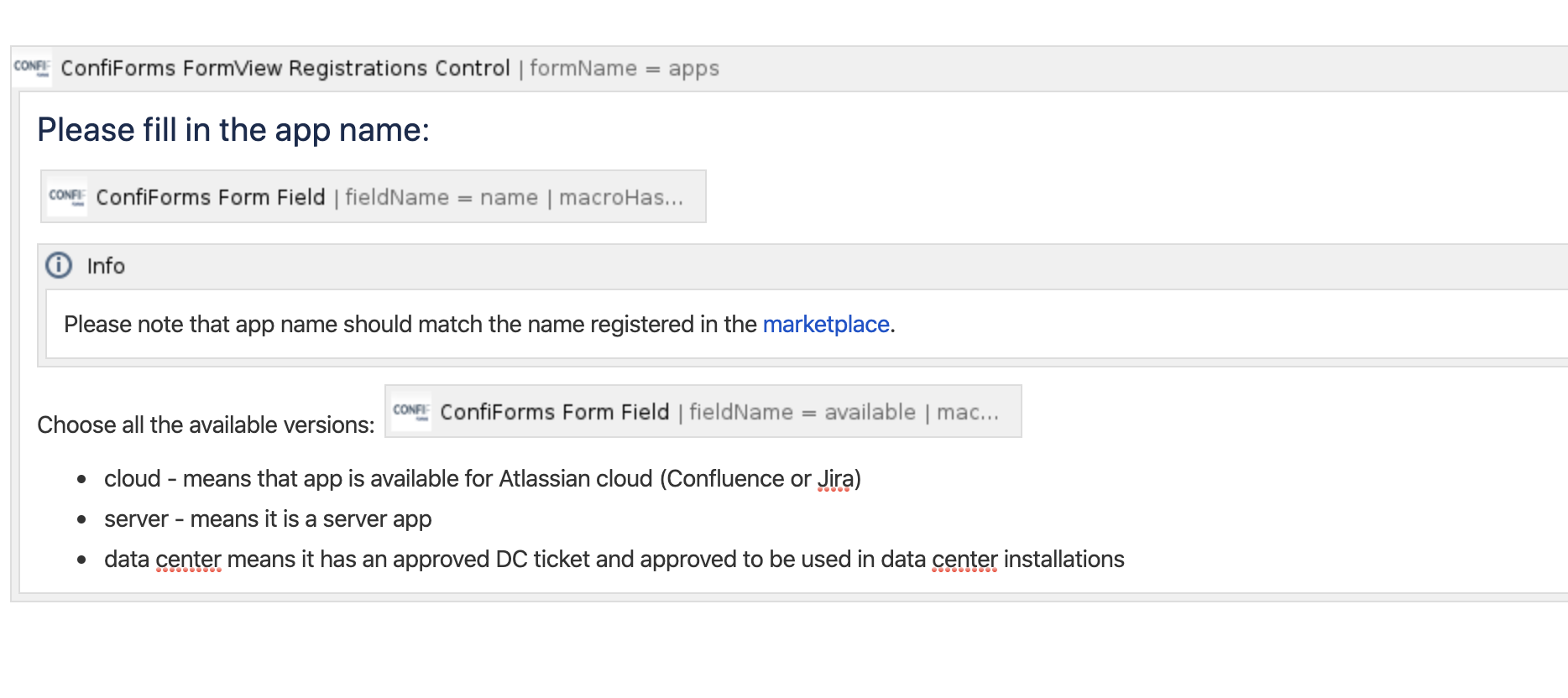Click the ConfiForms icon in the Registrations Control header

tap(32, 68)
